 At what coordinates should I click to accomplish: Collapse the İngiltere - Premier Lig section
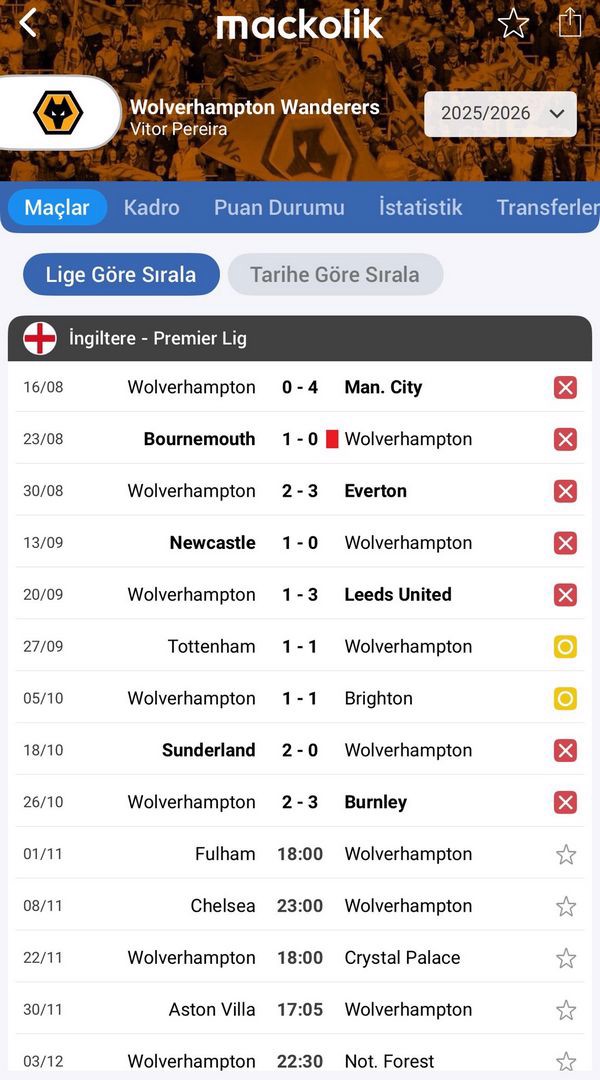click(x=300, y=338)
